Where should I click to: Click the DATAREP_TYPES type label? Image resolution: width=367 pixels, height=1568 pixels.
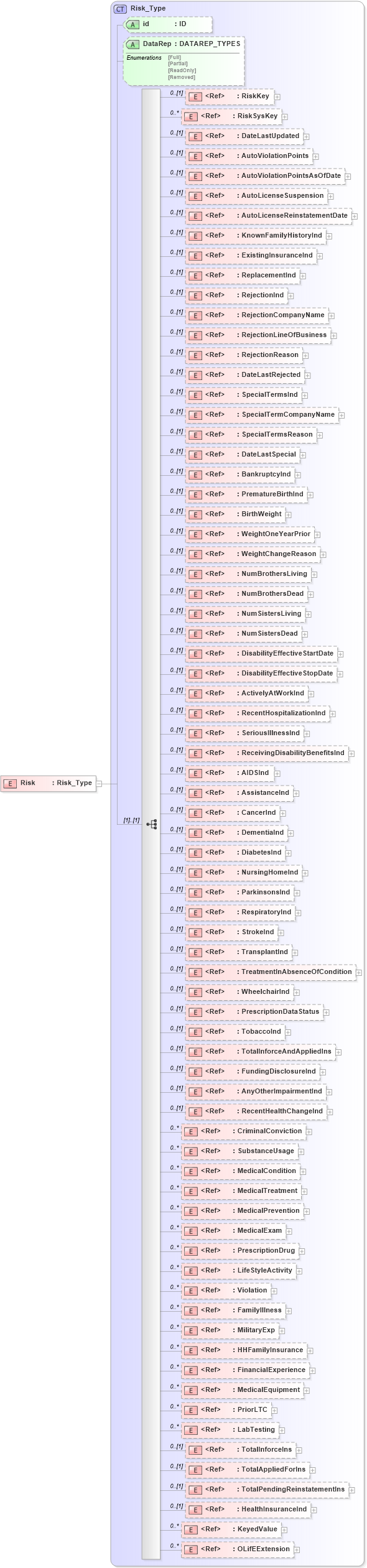tap(210, 44)
